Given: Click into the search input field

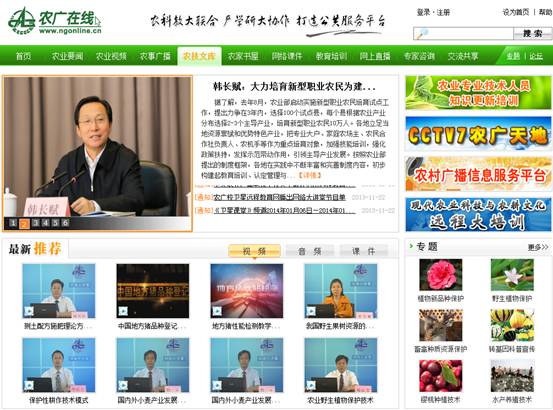Looking at the screenshot, I should (x=470, y=34).
